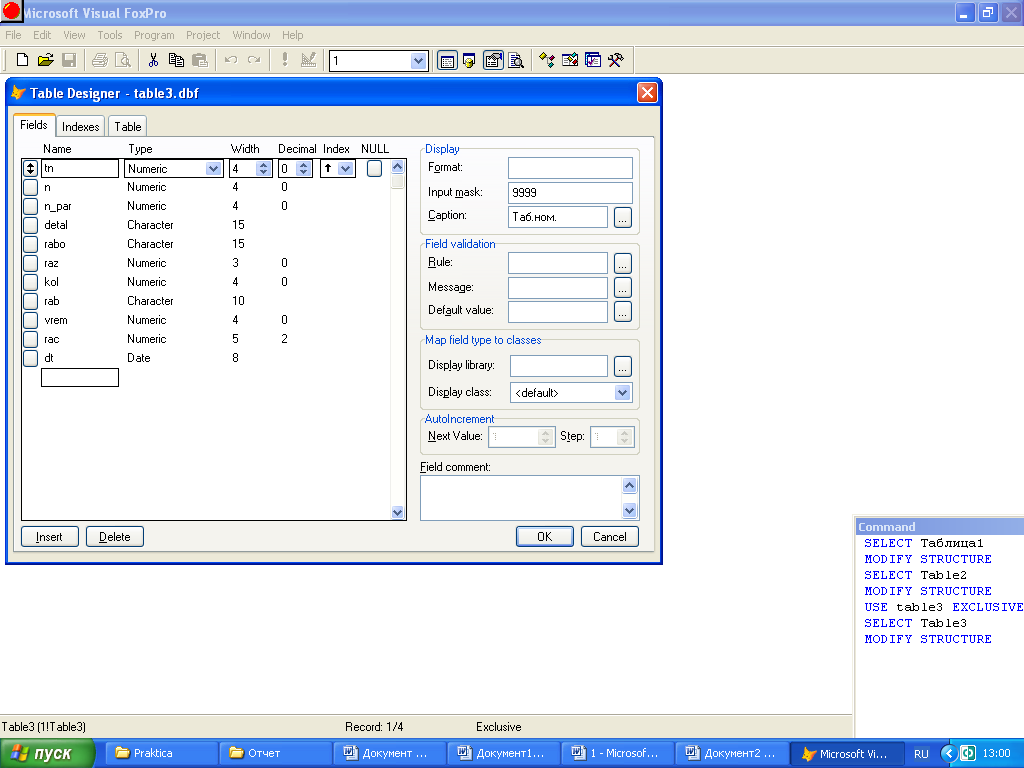Click the Class Browser toolbar icon
1024x768 pixels.
[x=547, y=61]
